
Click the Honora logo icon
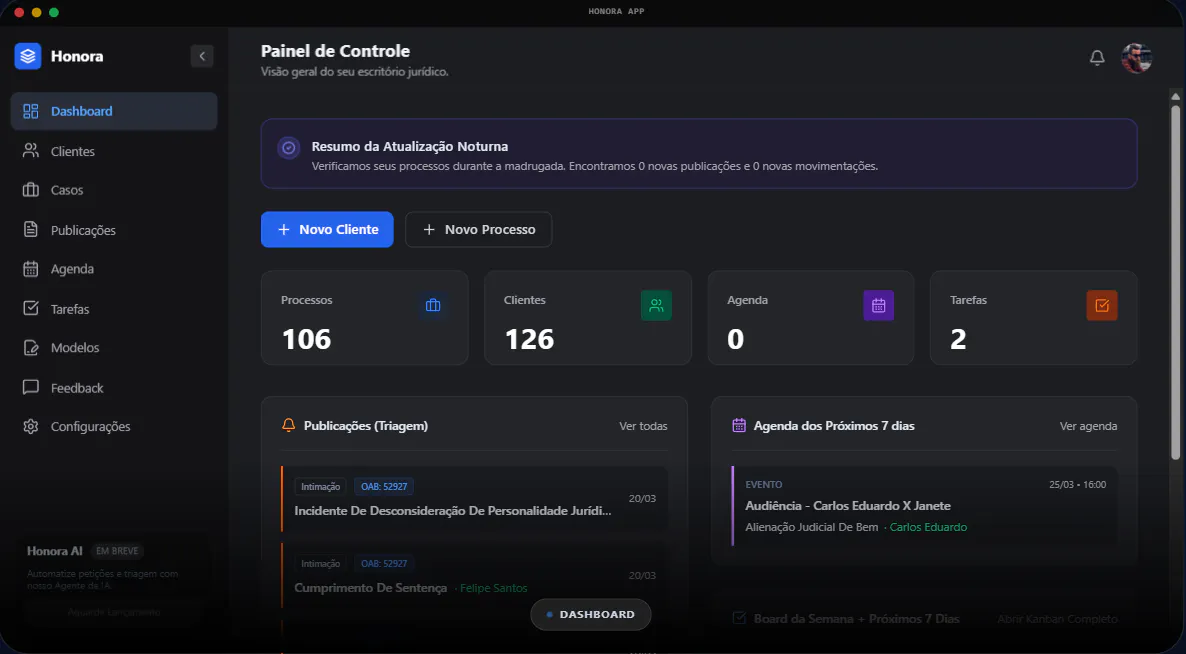(28, 56)
